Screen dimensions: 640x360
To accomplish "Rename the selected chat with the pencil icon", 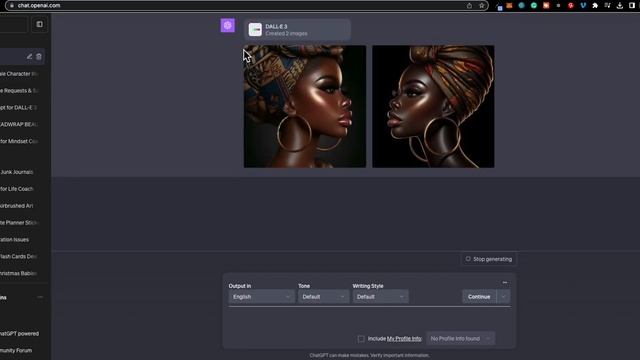I will pyautogui.click(x=29, y=56).
